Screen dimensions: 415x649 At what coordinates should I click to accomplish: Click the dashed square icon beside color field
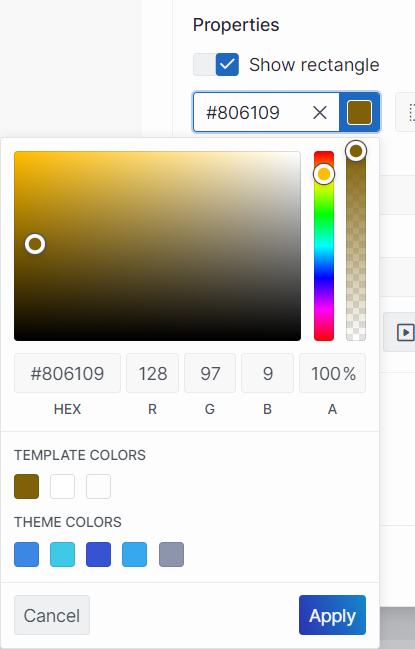pyautogui.click(x=410, y=113)
